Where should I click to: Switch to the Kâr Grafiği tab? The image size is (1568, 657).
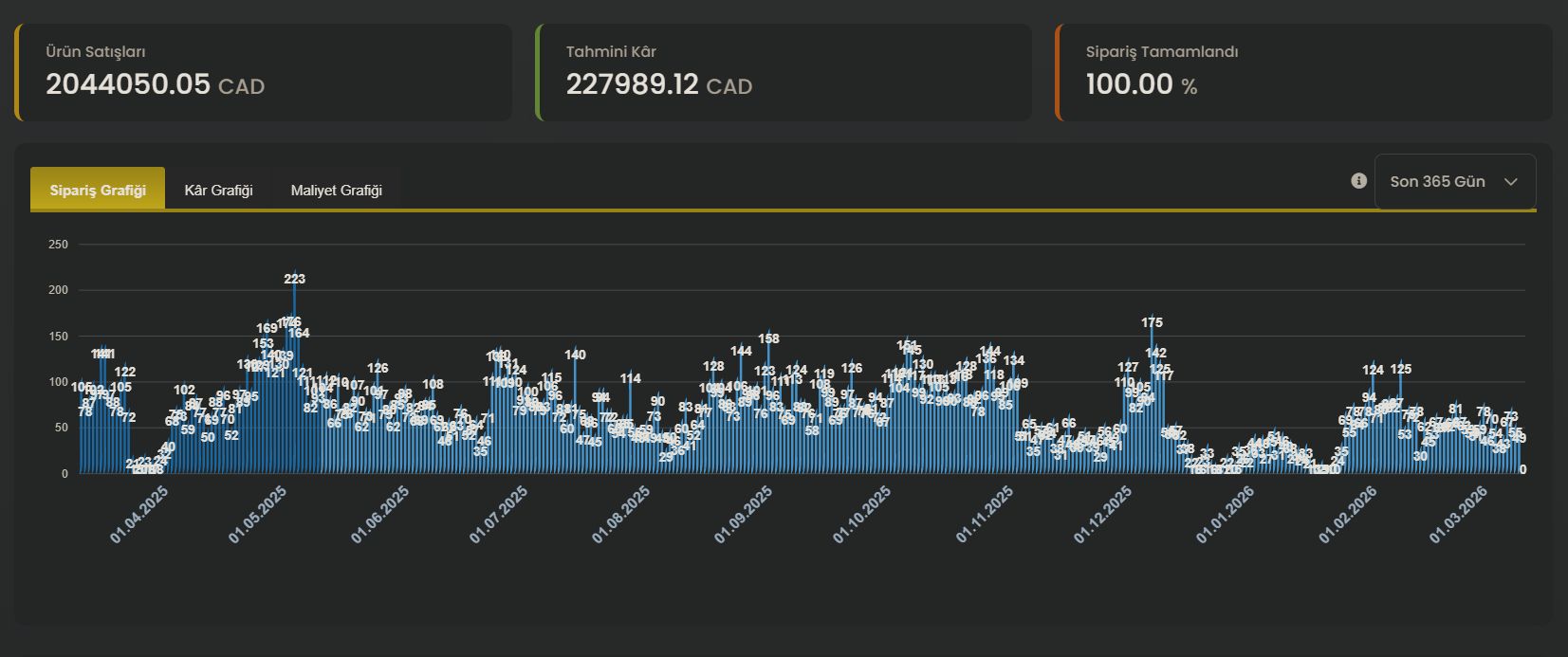click(x=218, y=190)
